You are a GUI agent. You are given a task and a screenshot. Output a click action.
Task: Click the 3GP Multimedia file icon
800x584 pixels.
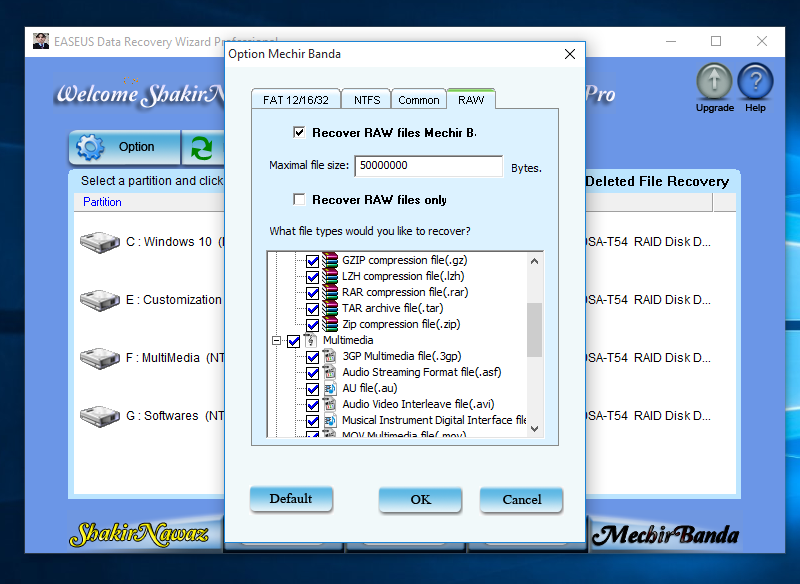[330, 356]
